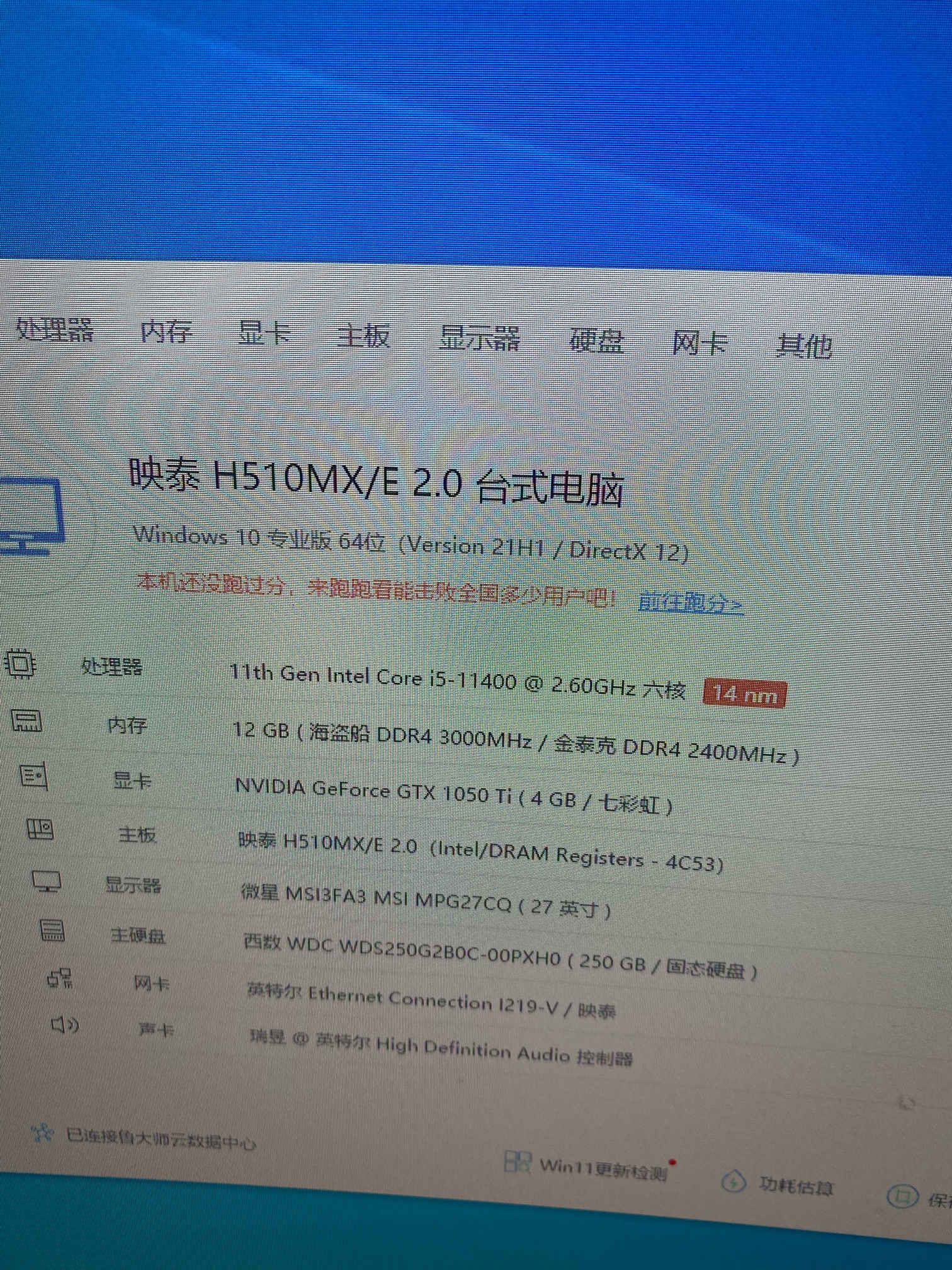
Task: Click the 主板 row label in the hardware list
Action: point(137,835)
